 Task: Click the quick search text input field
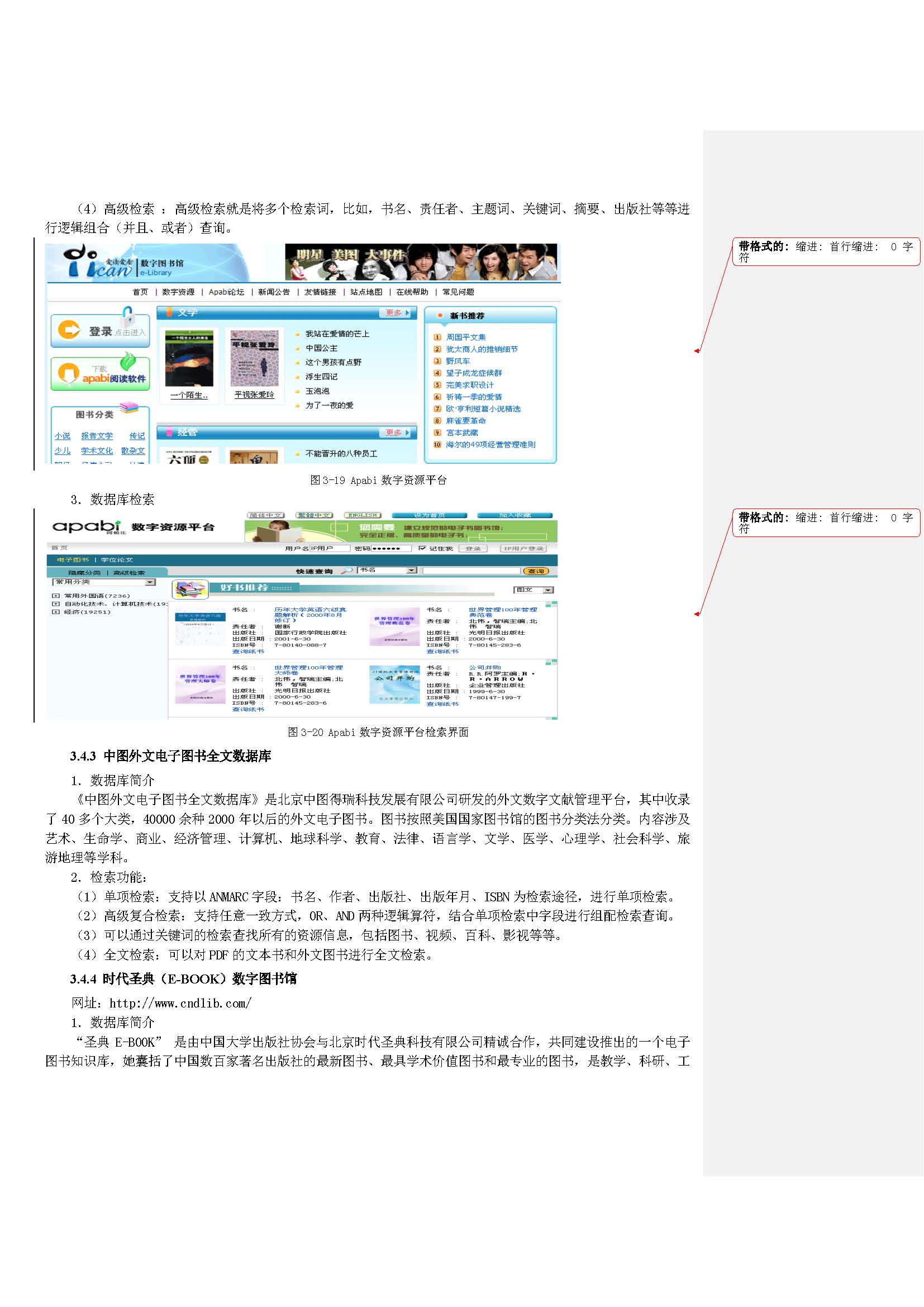pos(471,571)
